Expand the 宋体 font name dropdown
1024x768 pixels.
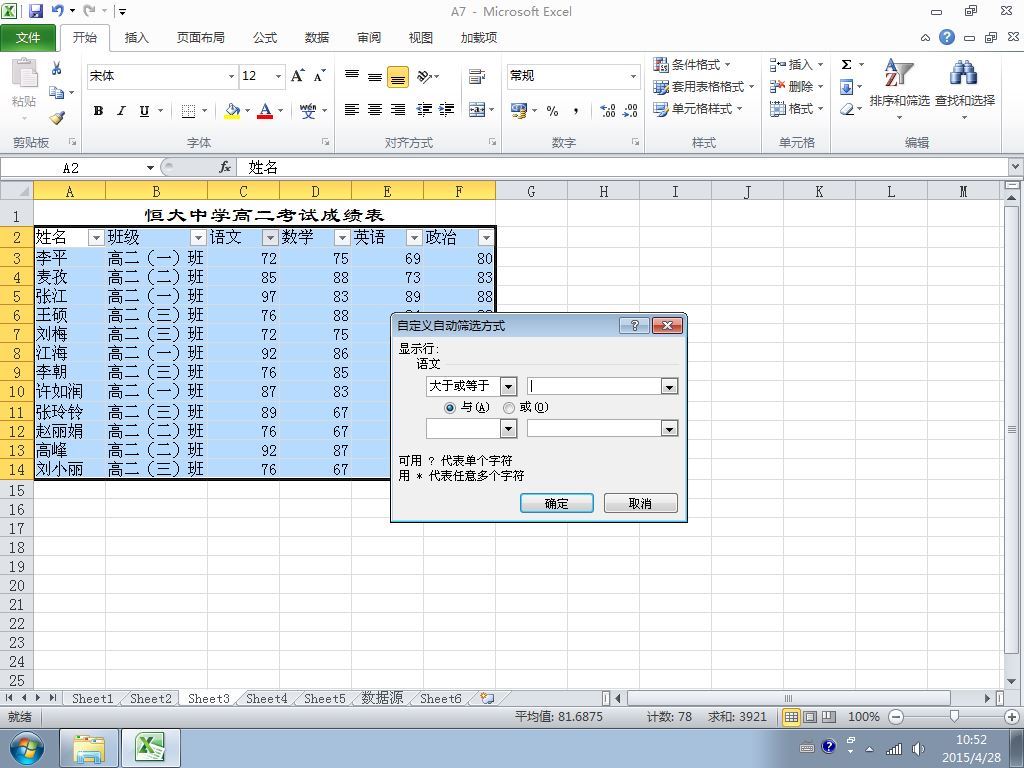[231, 76]
